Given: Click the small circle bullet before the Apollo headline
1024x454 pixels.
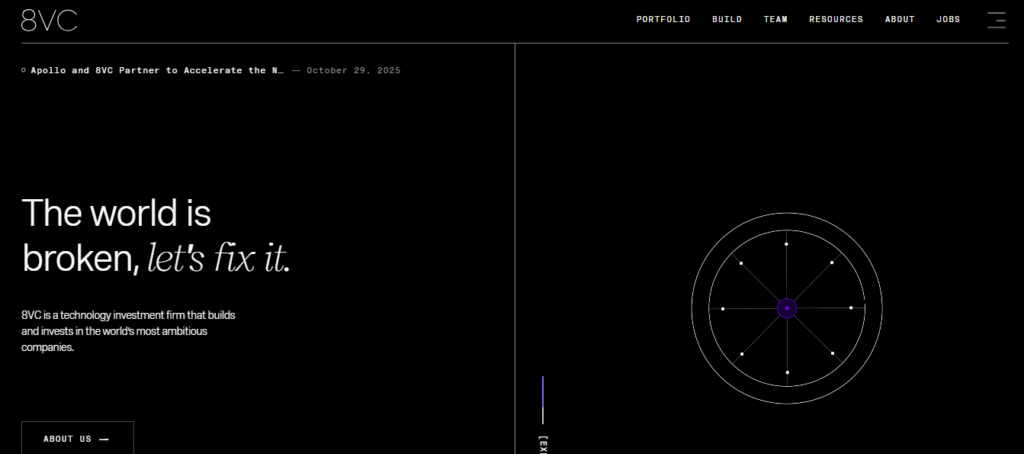Looking at the screenshot, I should (x=24, y=70).
